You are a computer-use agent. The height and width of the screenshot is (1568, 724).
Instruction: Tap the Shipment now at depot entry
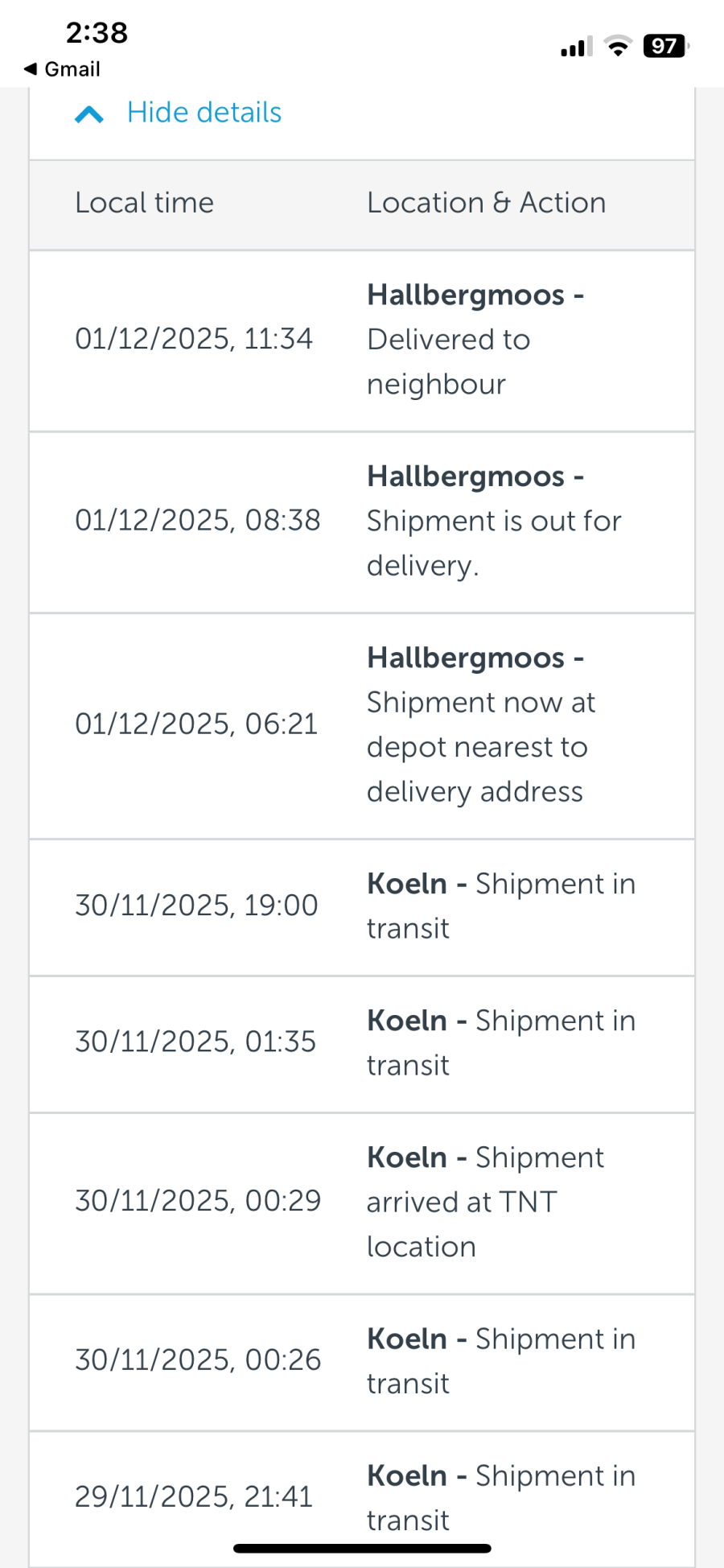480,724
